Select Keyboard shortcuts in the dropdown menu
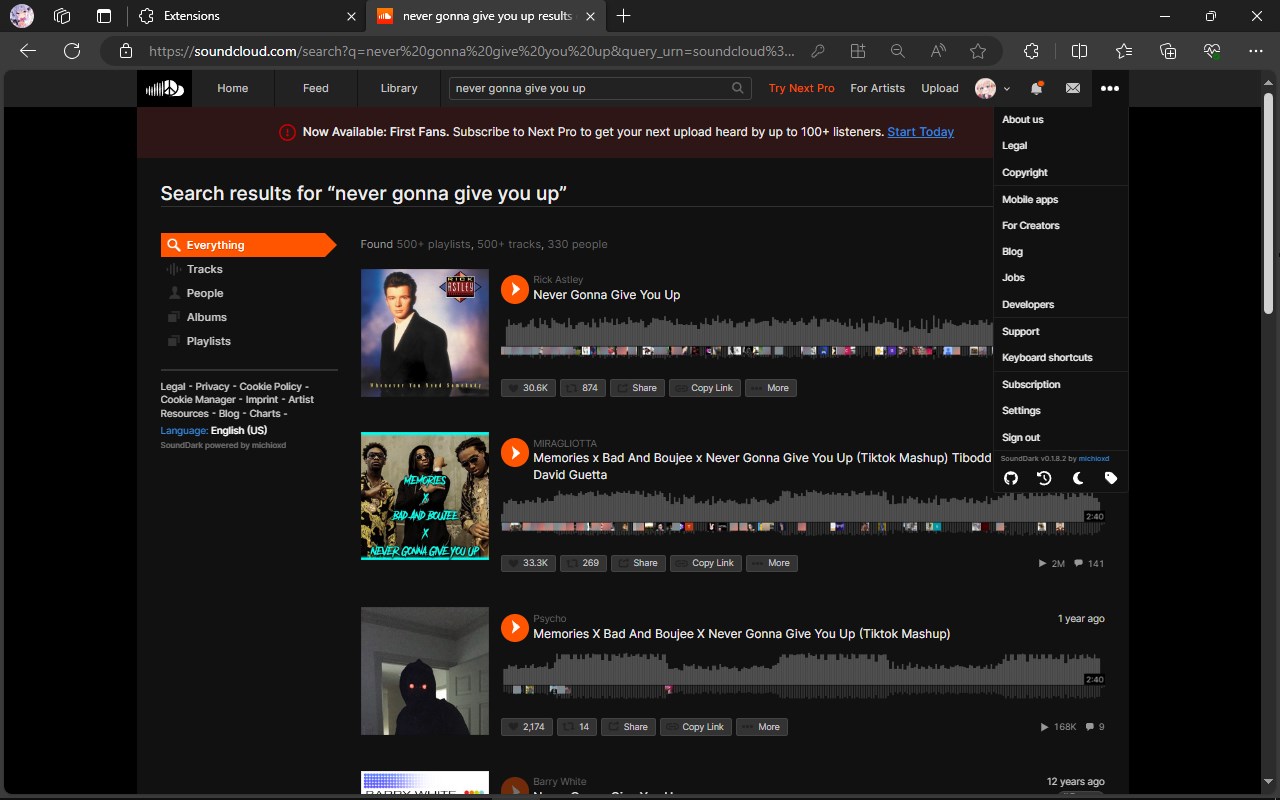Screen dimensions: 1280x800 (x=1061, y=358)
